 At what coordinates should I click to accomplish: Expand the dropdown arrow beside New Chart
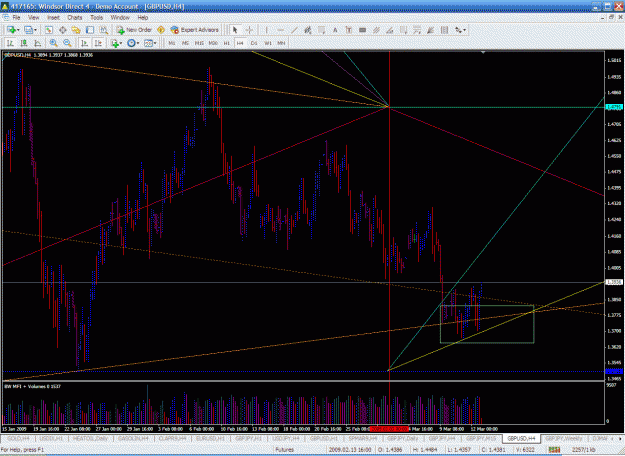[x=18, y=30]
